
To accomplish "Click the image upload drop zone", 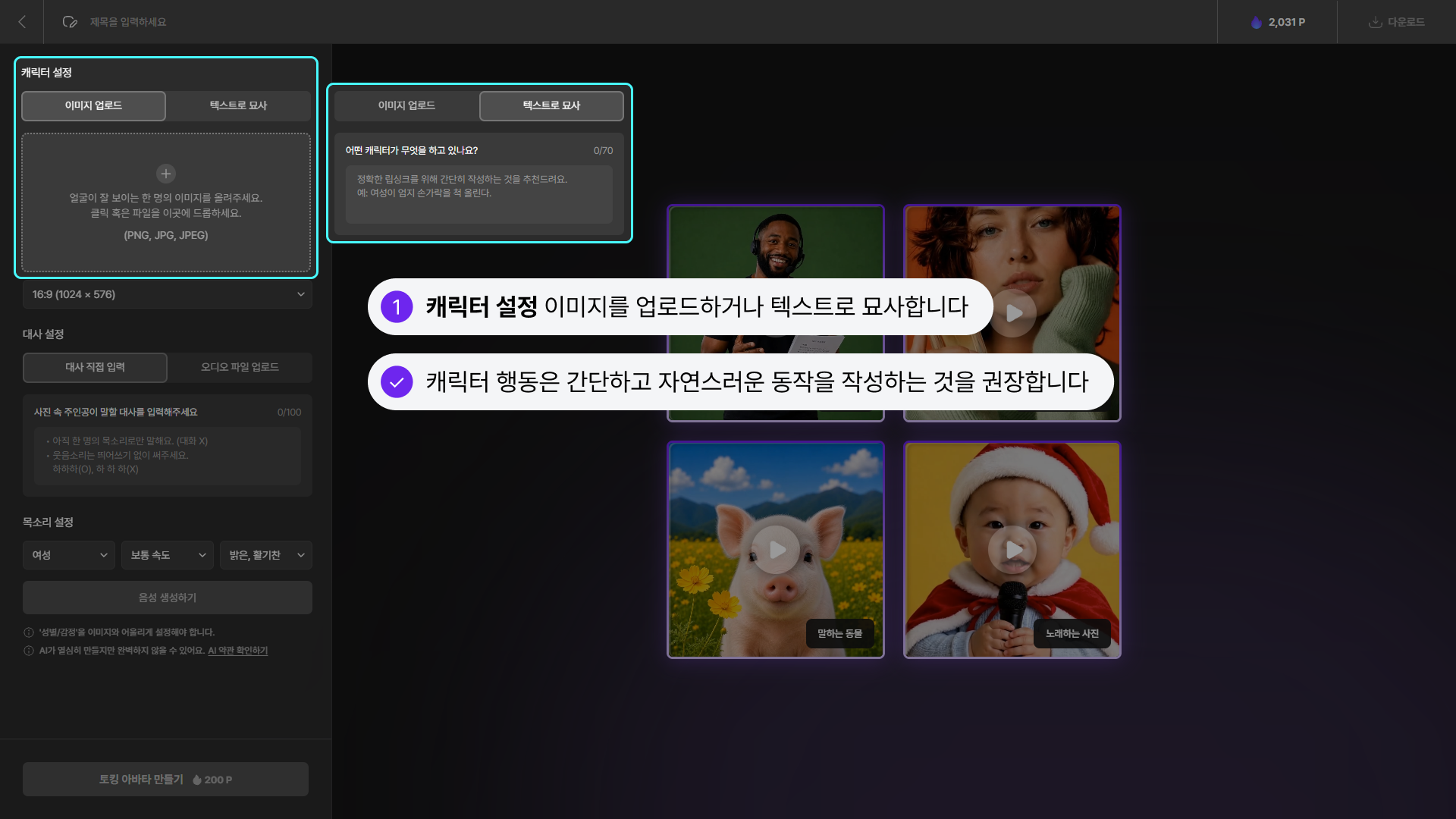I will pos(166,202).
